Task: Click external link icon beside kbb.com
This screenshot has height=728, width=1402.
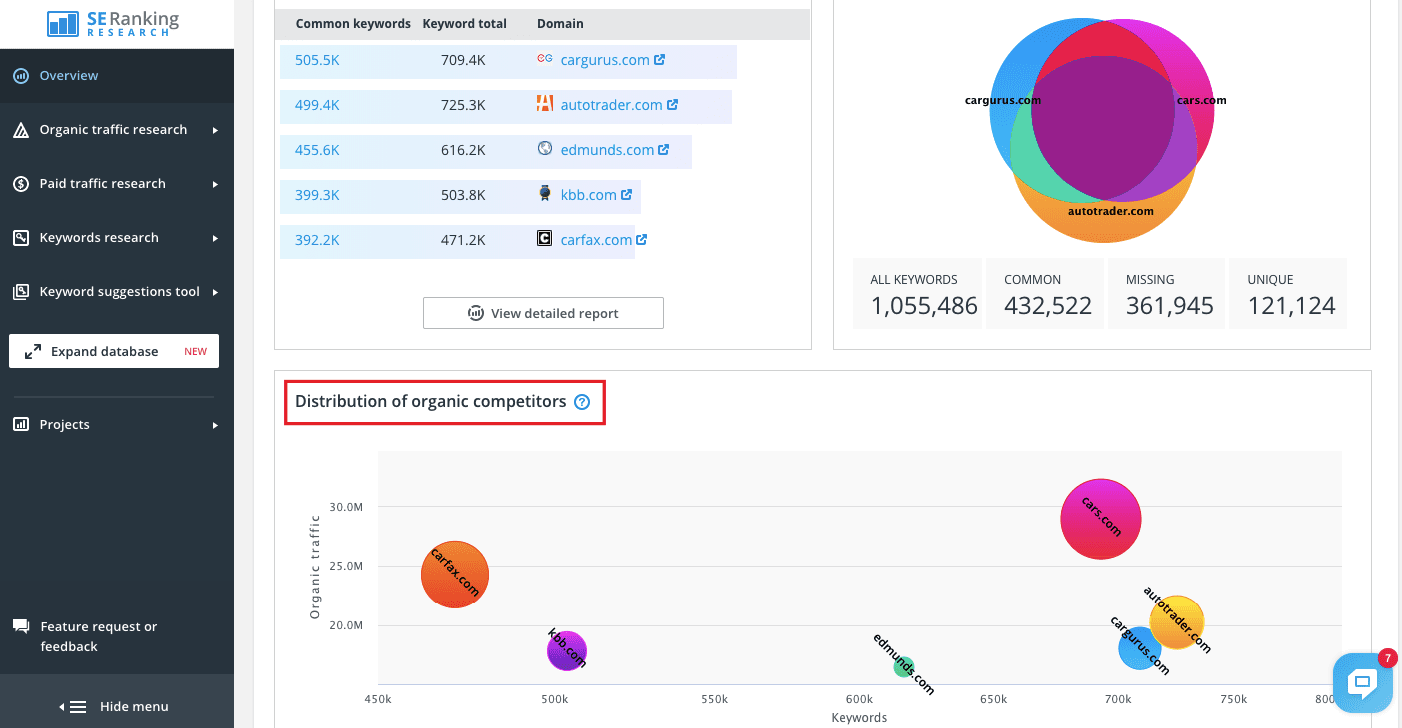Action: tap(626, 195)
